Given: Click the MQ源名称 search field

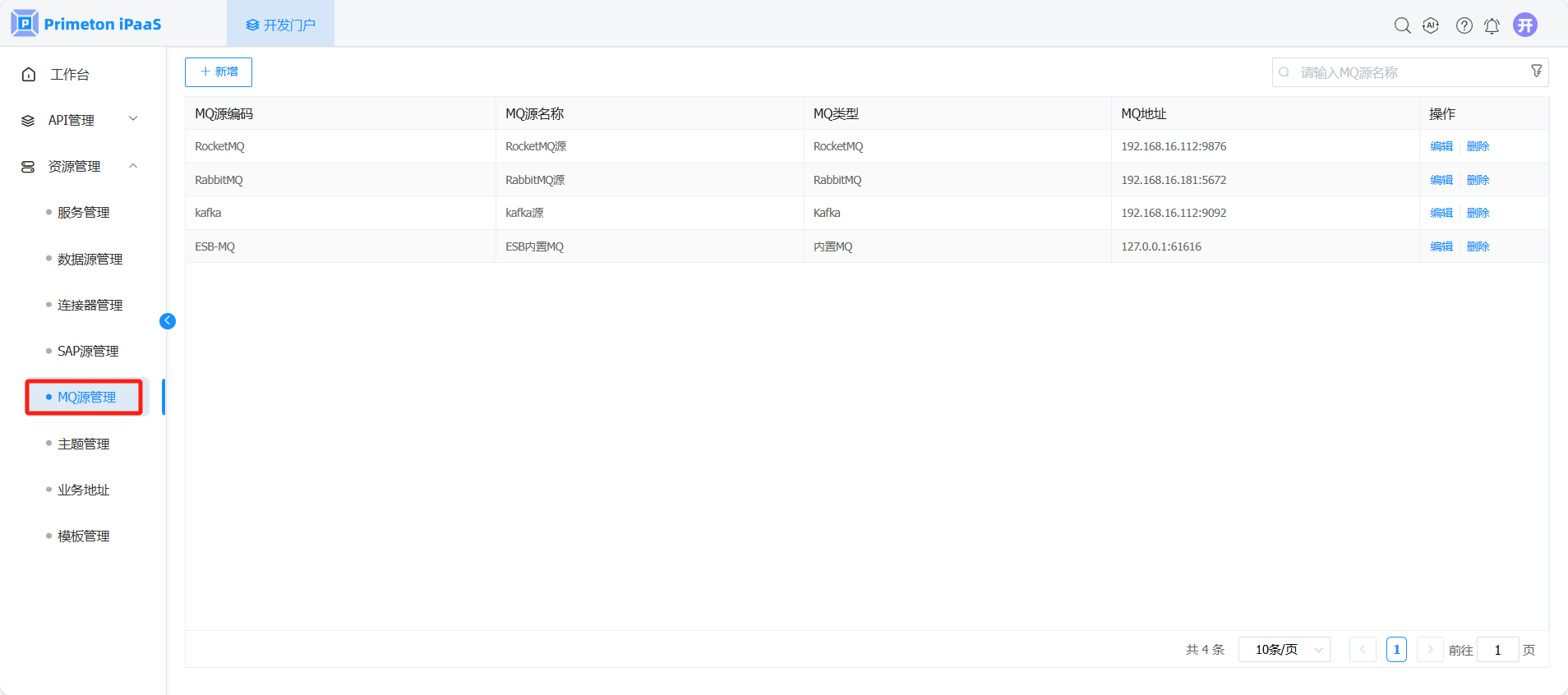Looking at the screenshot, I should [1405, 72].
